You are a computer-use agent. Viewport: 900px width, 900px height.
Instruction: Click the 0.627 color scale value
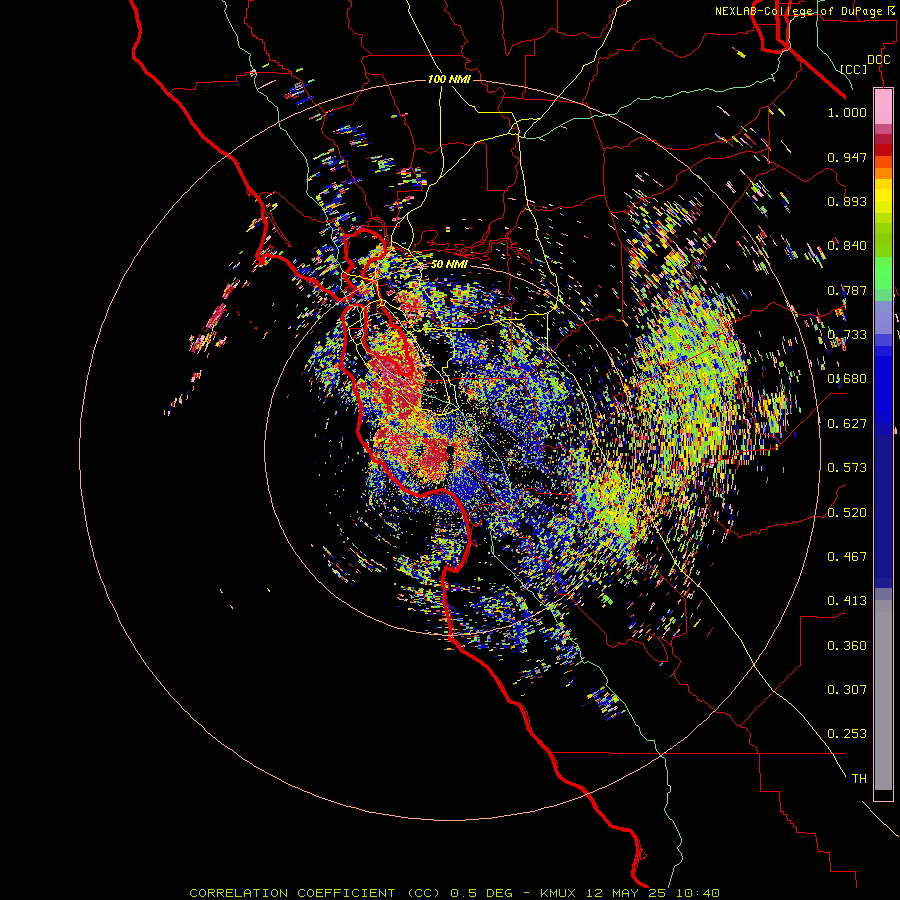click(x=847, y=424)
